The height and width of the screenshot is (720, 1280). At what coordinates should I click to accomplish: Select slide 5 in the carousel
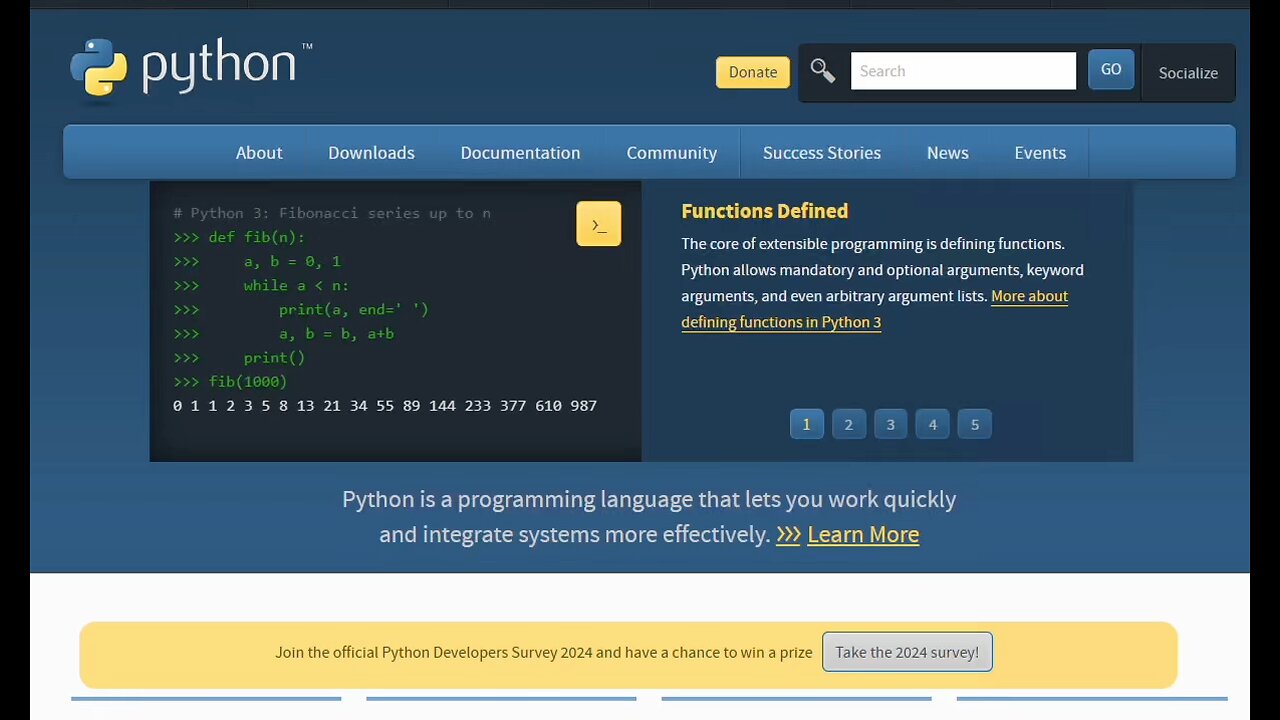pyautogui.click(x=975, y=425)
